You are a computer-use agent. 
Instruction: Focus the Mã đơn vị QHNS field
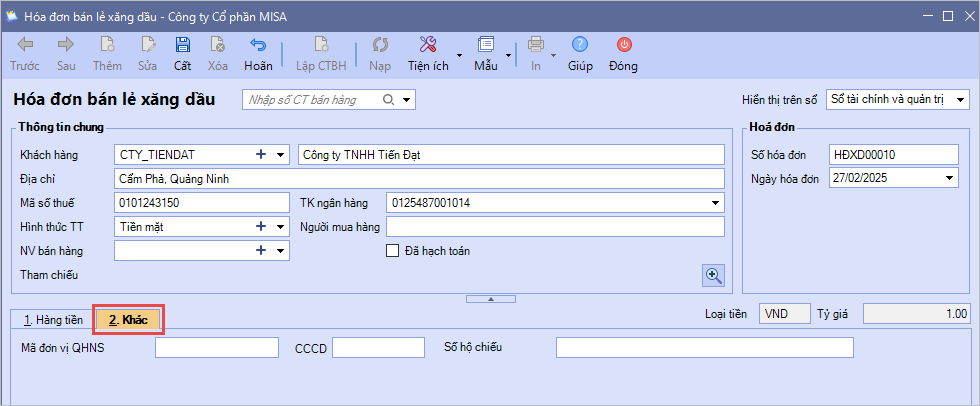(216, 348)
